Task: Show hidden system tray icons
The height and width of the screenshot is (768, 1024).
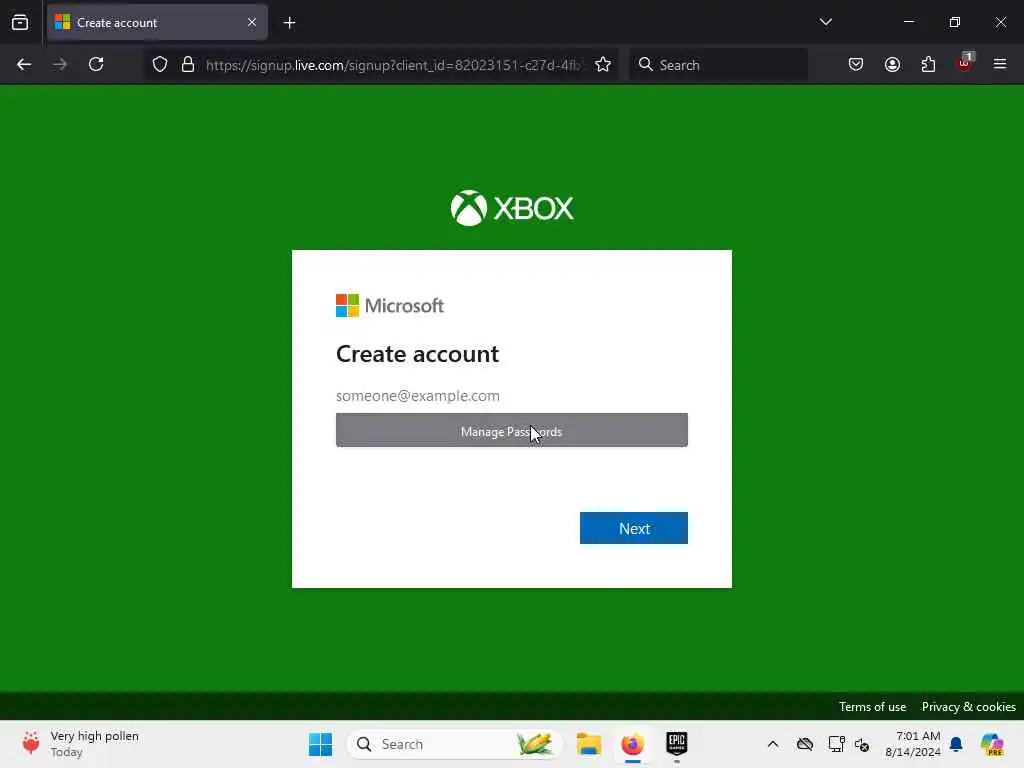Action: (773, 744)
